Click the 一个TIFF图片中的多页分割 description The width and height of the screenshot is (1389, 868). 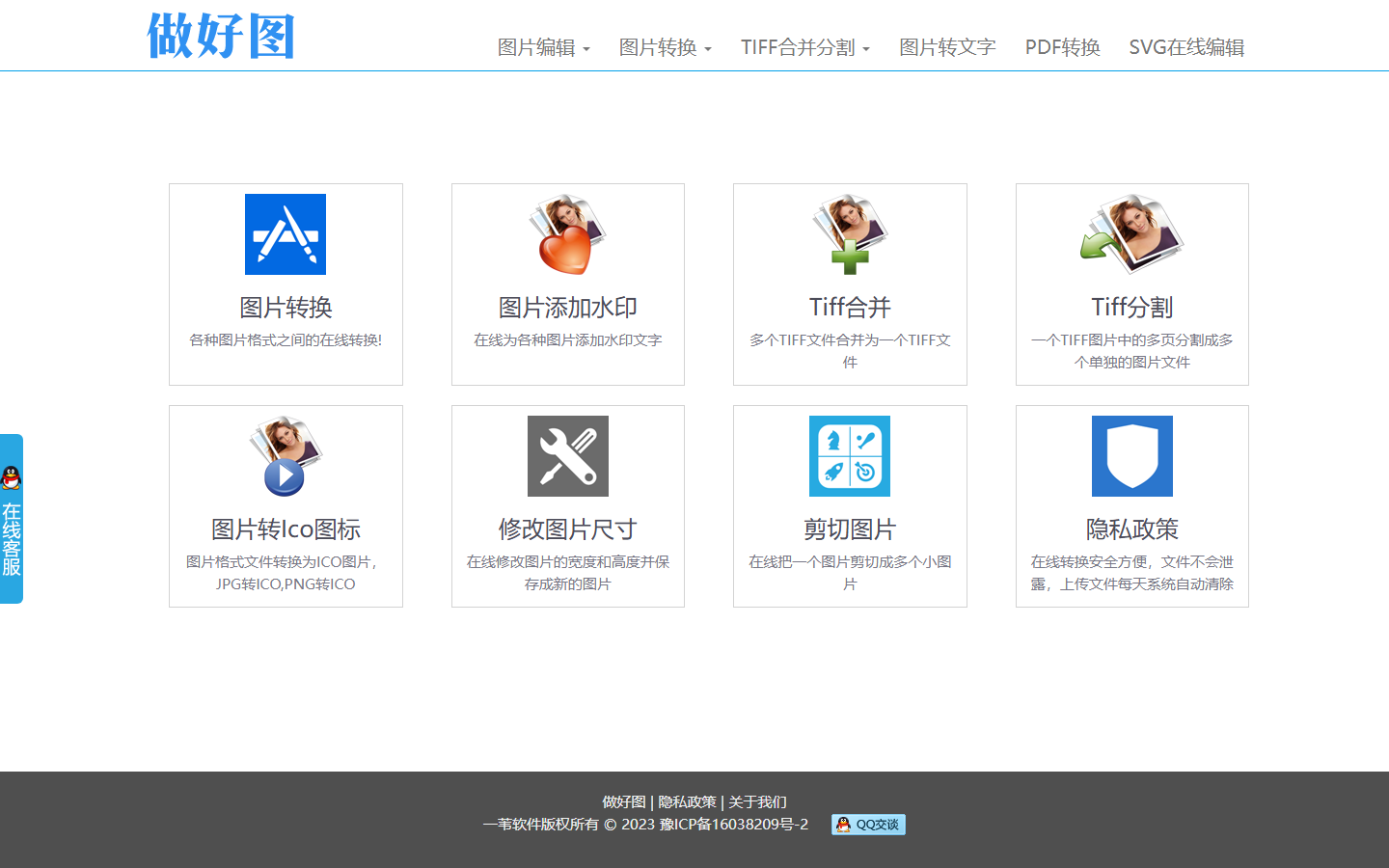coord(1132,351)
